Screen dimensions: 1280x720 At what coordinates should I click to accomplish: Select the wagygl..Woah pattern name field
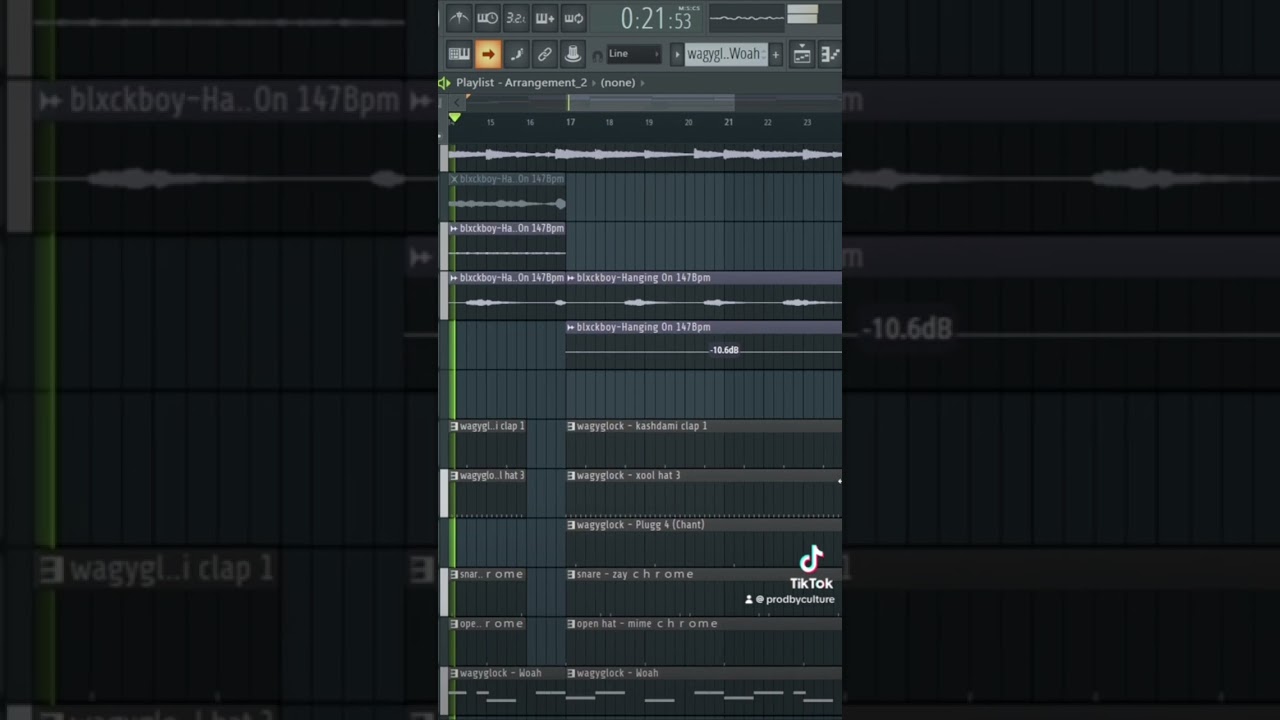pyautogui.click(x=726, y=54)
